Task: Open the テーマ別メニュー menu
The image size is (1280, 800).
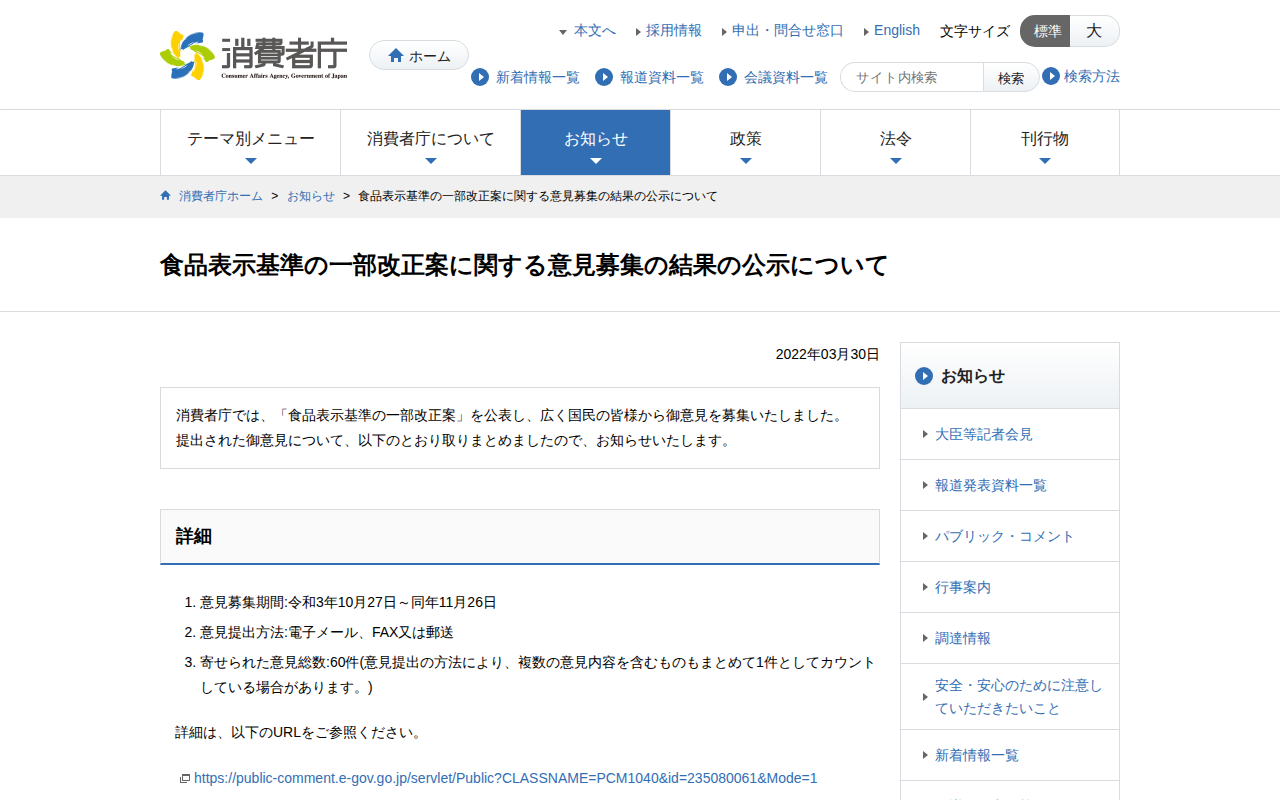Action: pyautogui.click(x=250, y=140)
